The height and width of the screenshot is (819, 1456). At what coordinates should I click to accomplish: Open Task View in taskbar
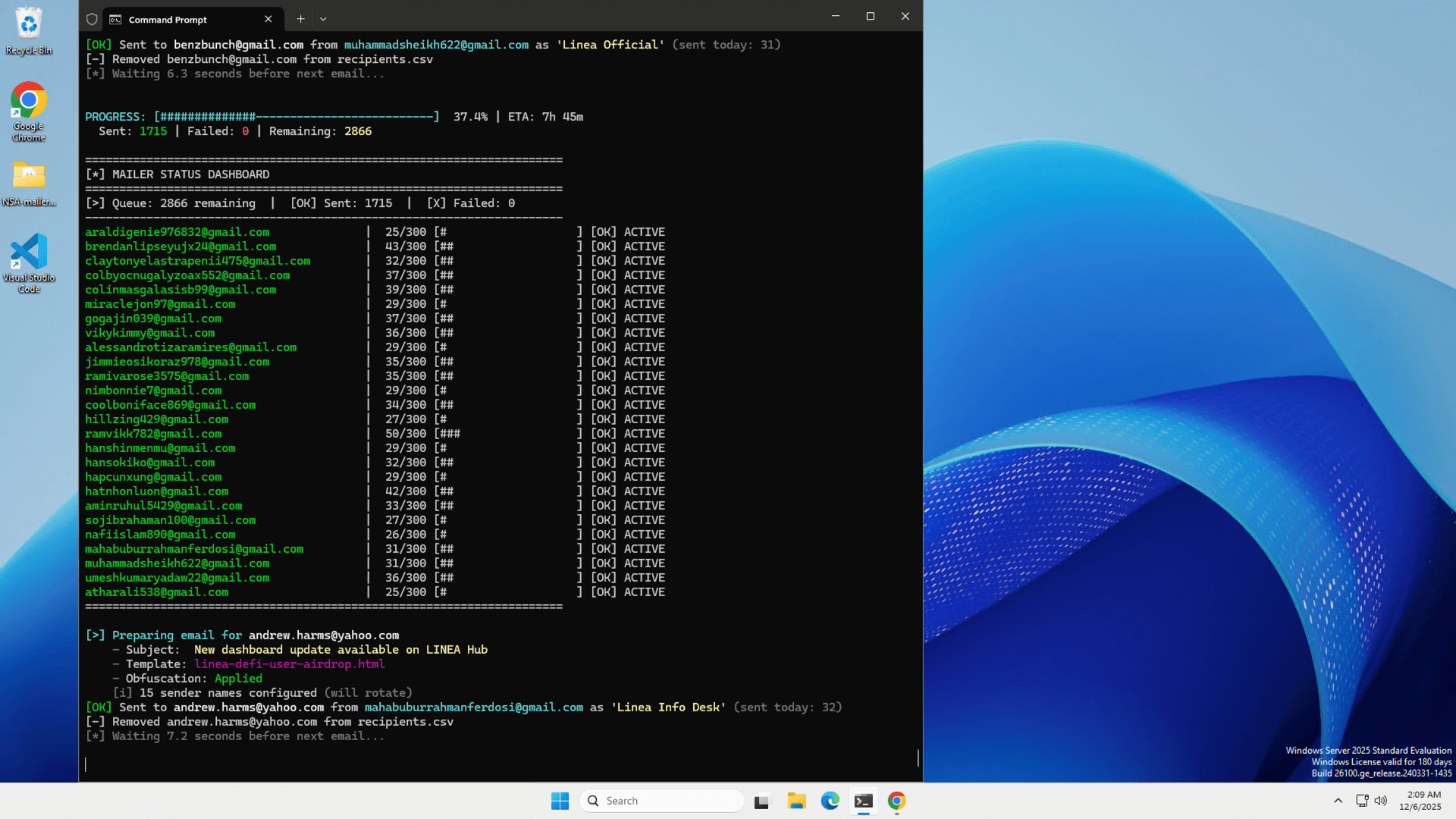(761, 801)
